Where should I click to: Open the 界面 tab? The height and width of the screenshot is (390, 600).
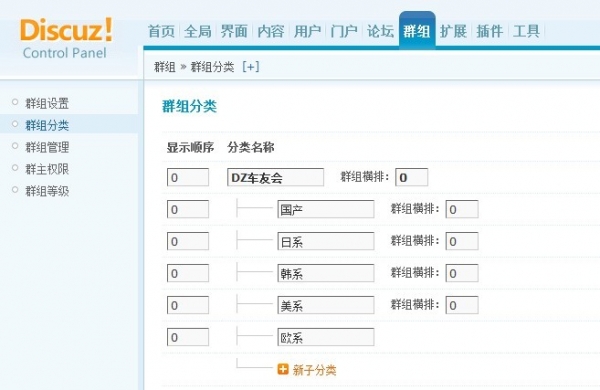tap(234, 31)
